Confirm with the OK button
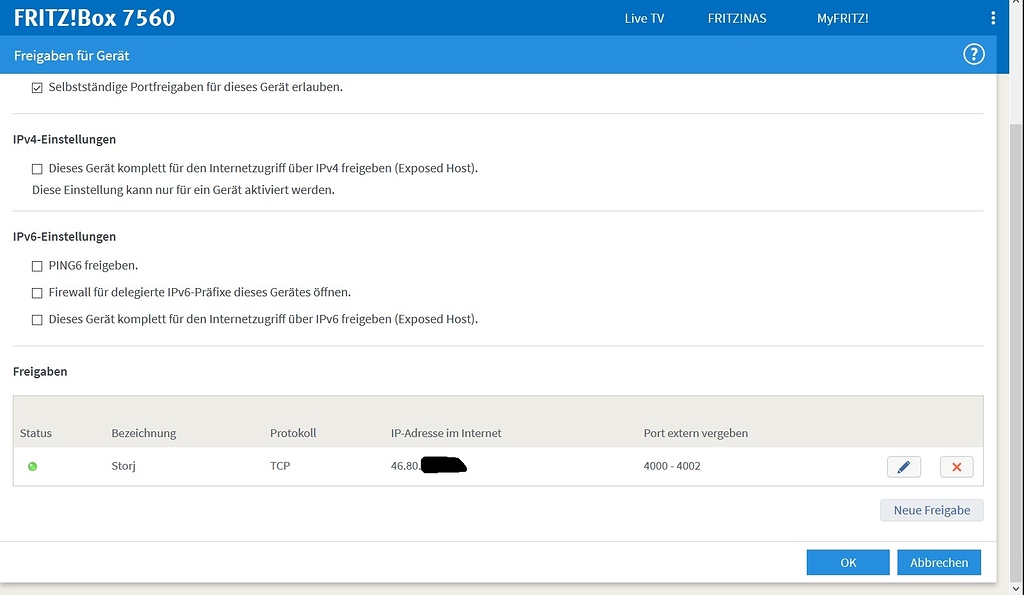The image size is (1024, 595). click(x=848, y=562)
